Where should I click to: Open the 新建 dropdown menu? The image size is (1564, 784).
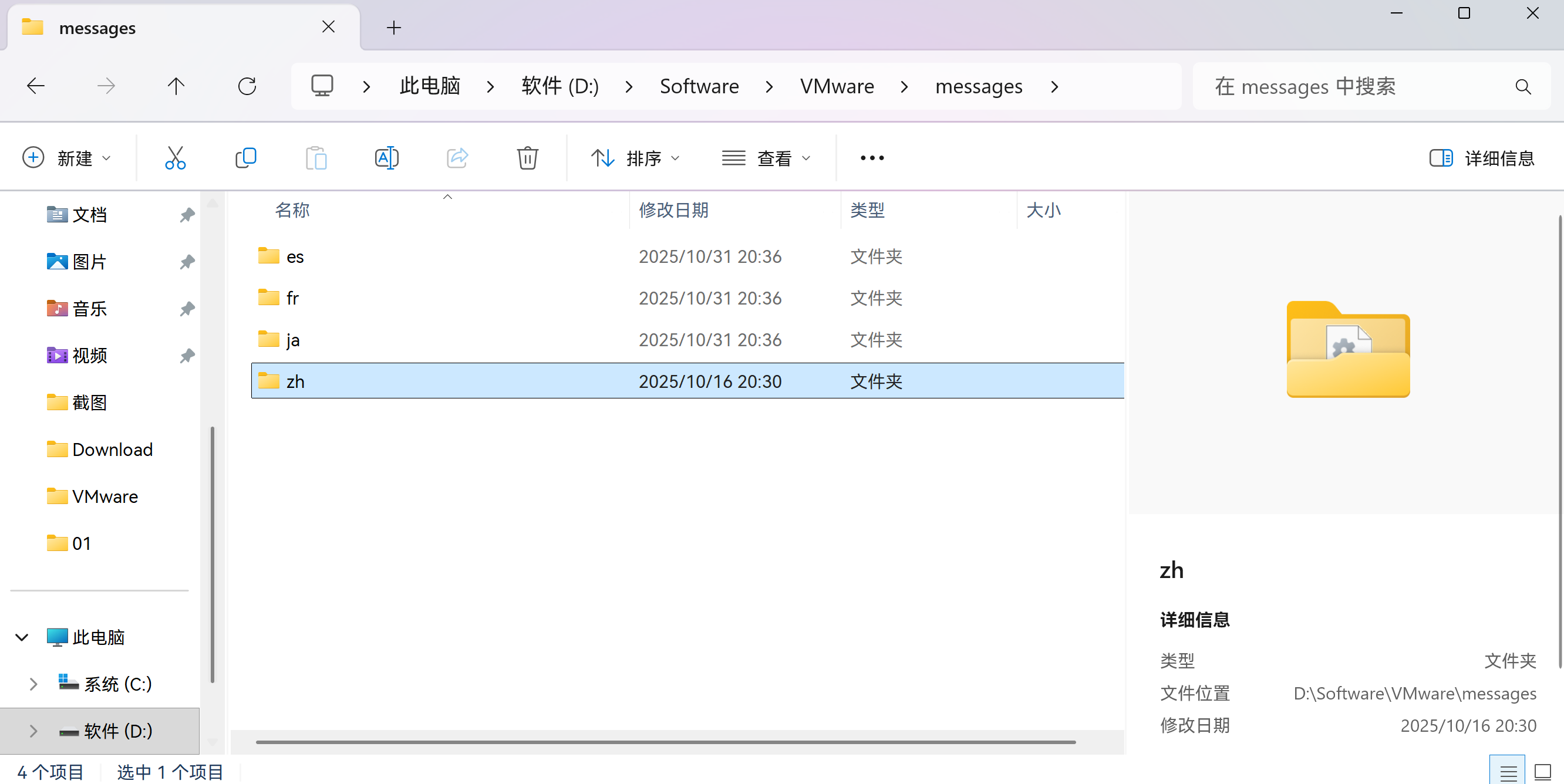[67, 158]
